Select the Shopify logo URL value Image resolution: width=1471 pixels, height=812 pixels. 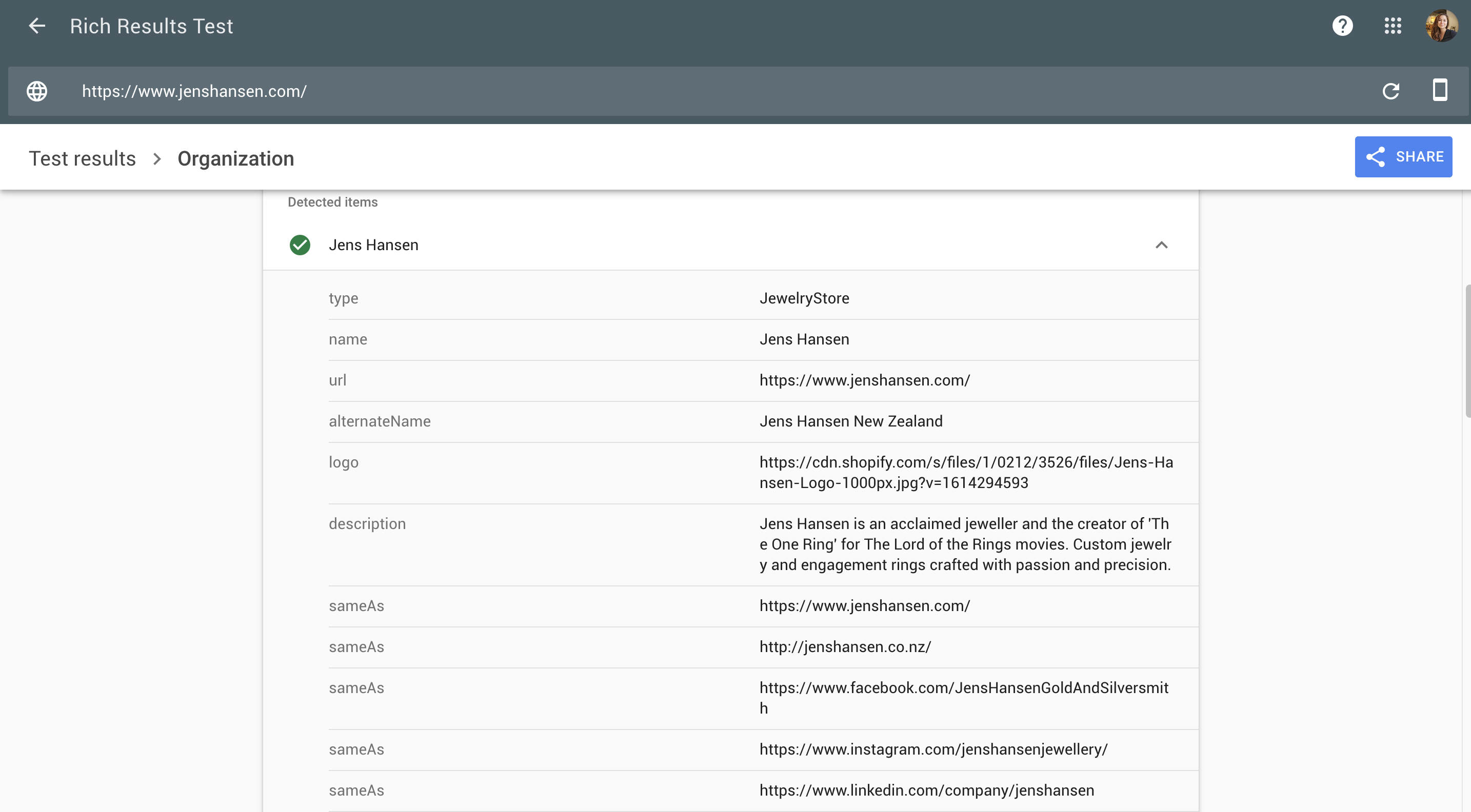(965, 473)
